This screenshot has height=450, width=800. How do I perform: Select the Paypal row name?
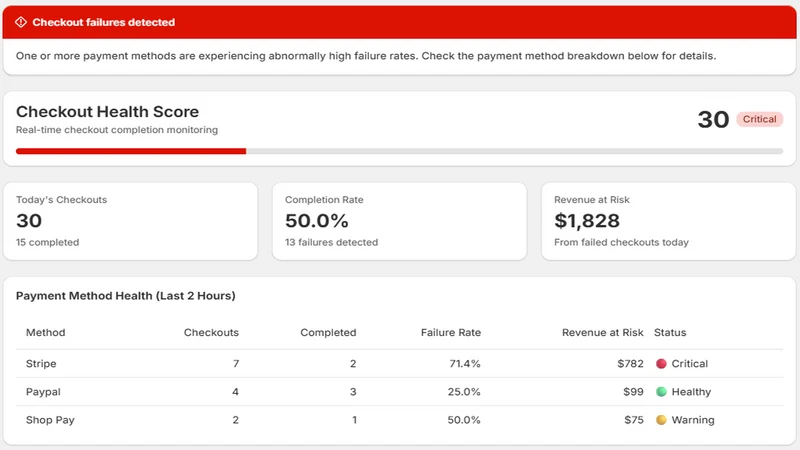pyautogui.click(x=43, y=392)
